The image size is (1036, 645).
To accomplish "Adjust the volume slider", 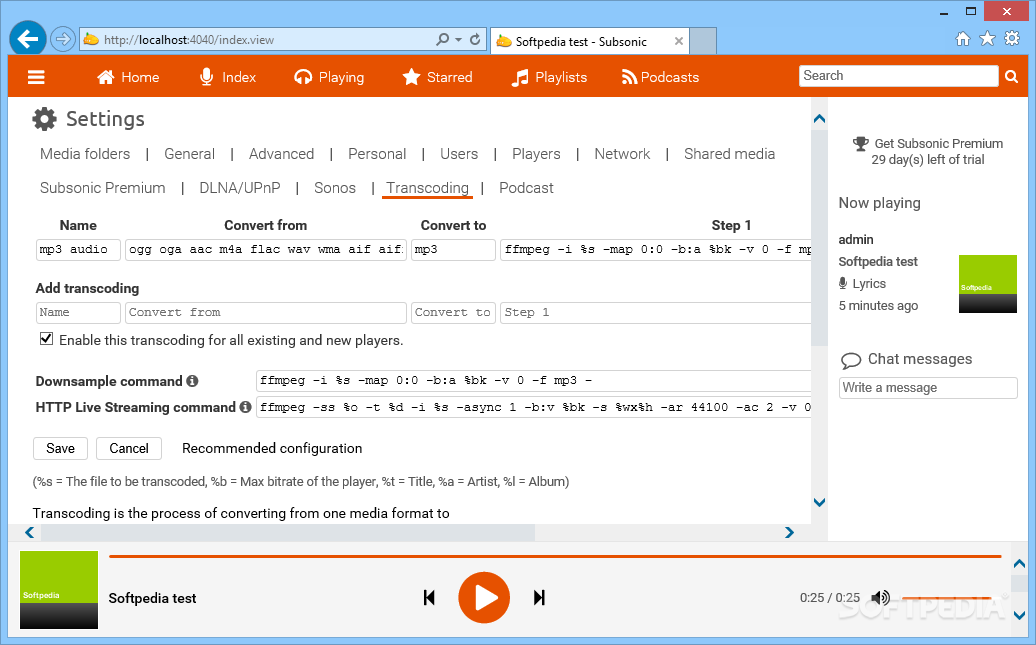I will click(x=947, y=598).
